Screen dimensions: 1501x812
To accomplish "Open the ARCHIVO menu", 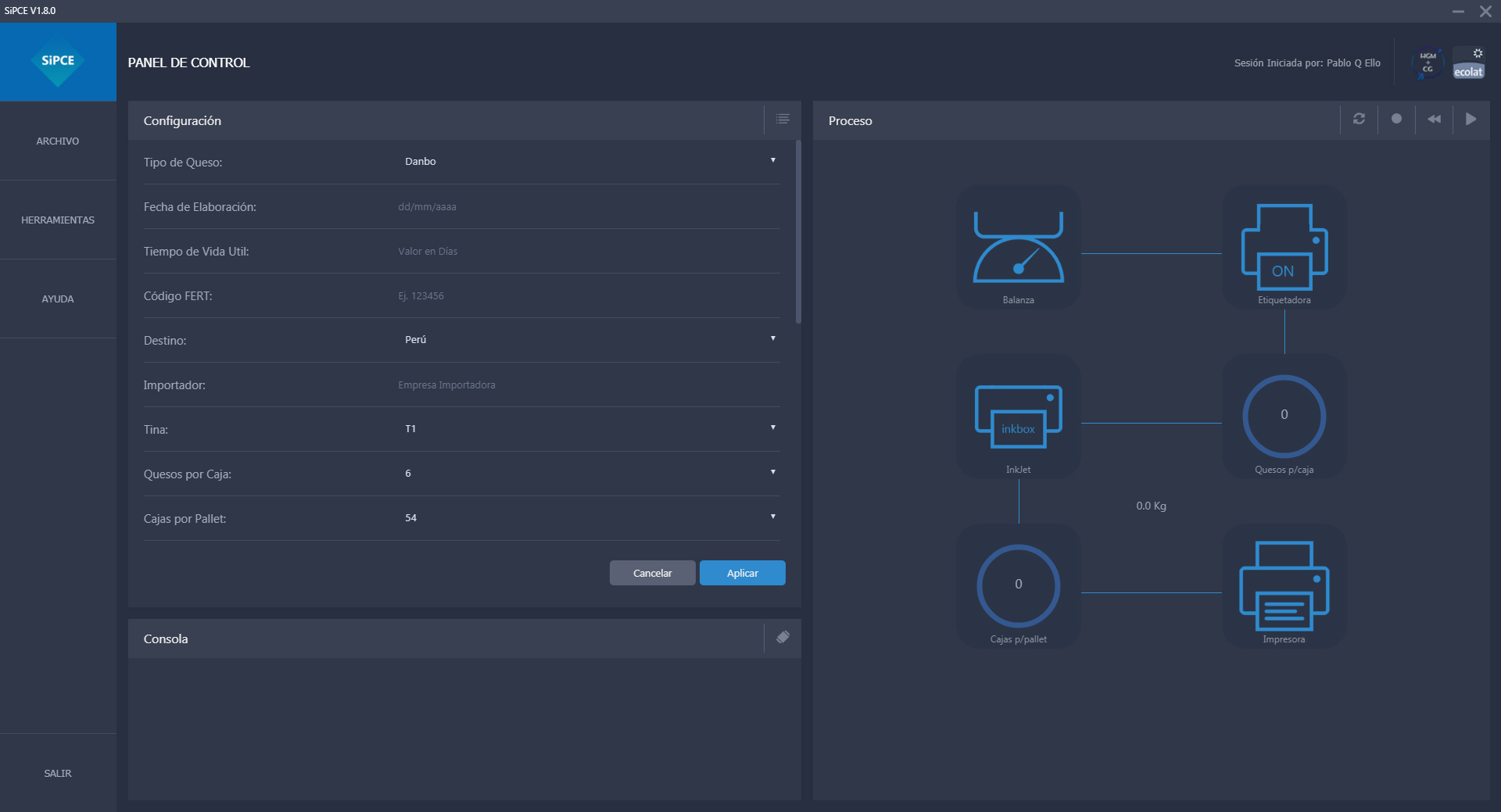I will pos(58,141).
